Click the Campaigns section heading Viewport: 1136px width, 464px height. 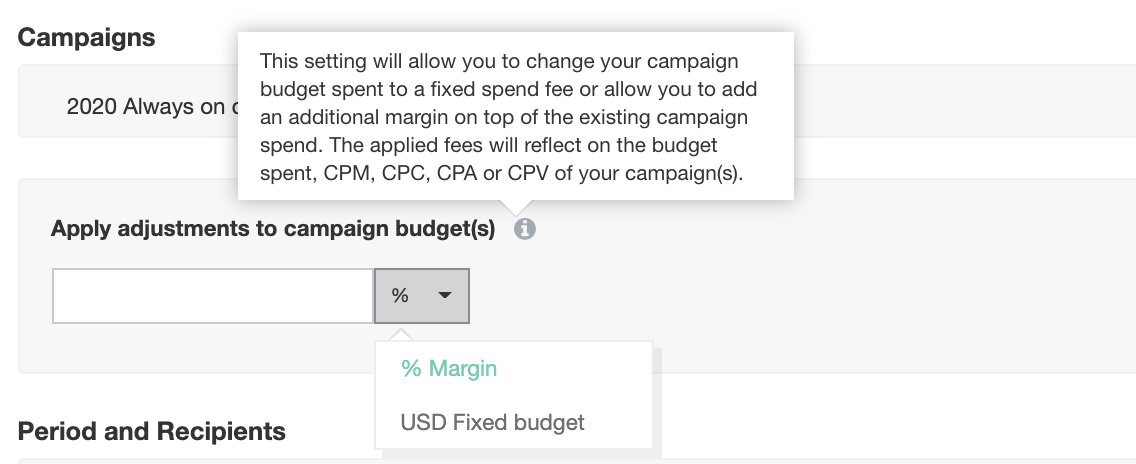point(87,38)
